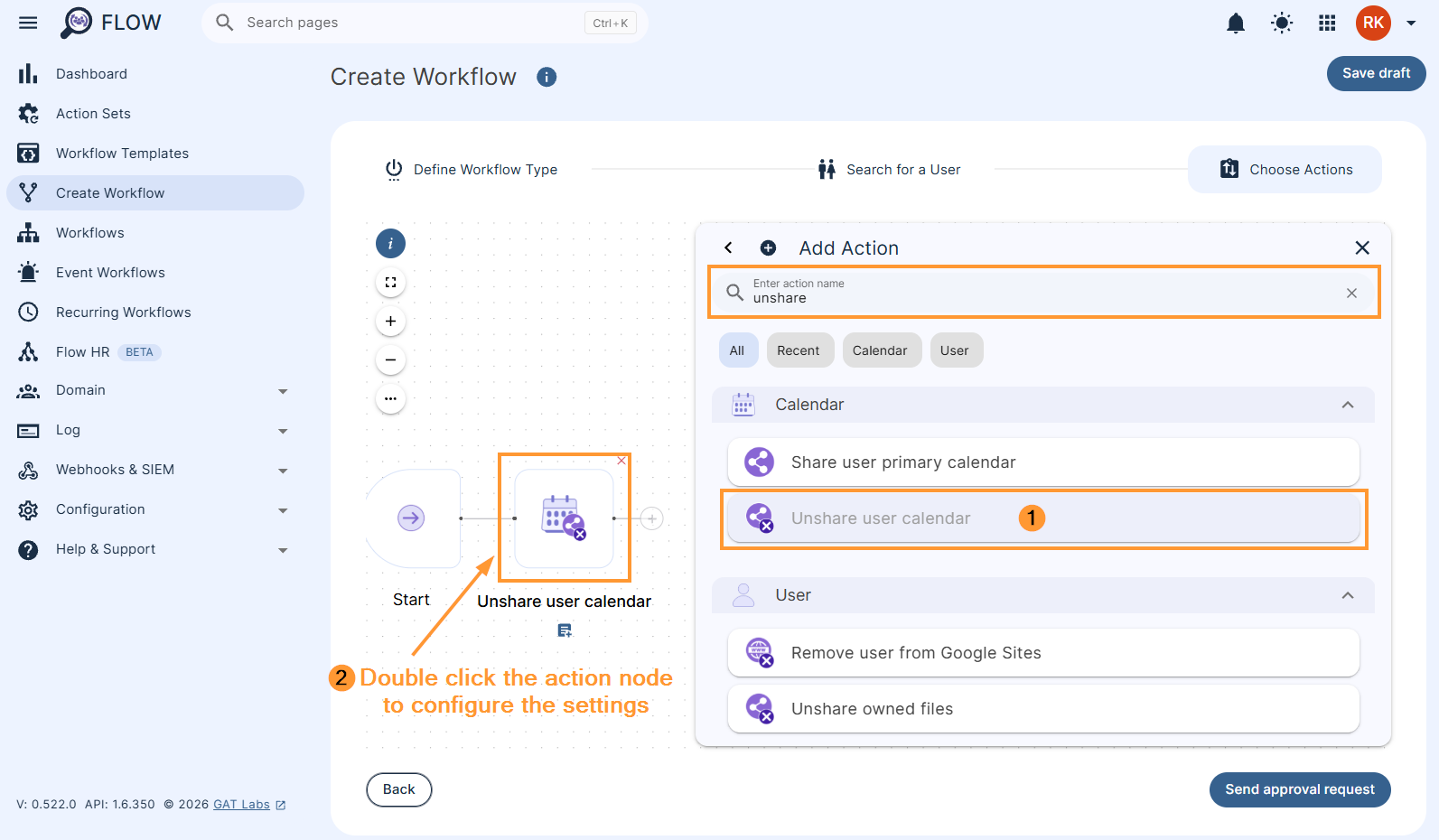Select the User filter chip
The width and height of the screenshot is (1439, 840).
click(x=955, y=350)
